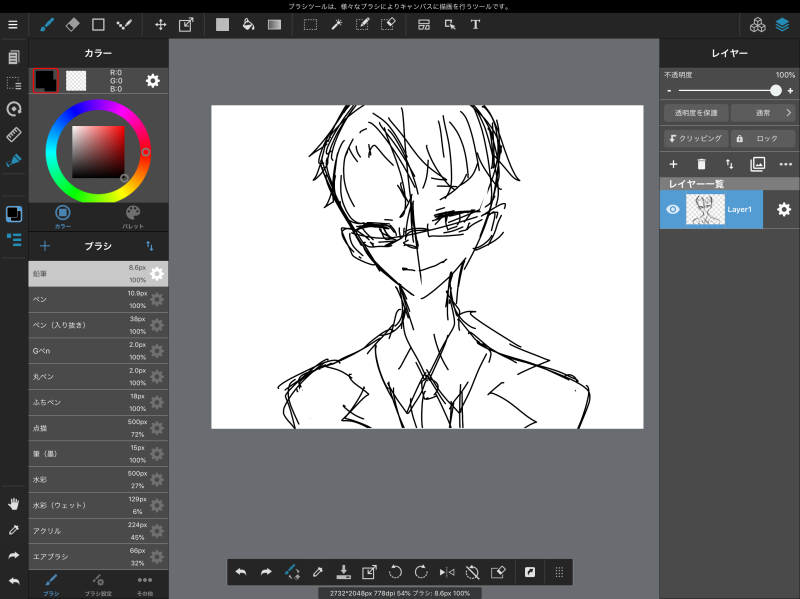800x599 pixels.
Task: Select the 鉛筆 brush
Action: click(x=98, y=273)
